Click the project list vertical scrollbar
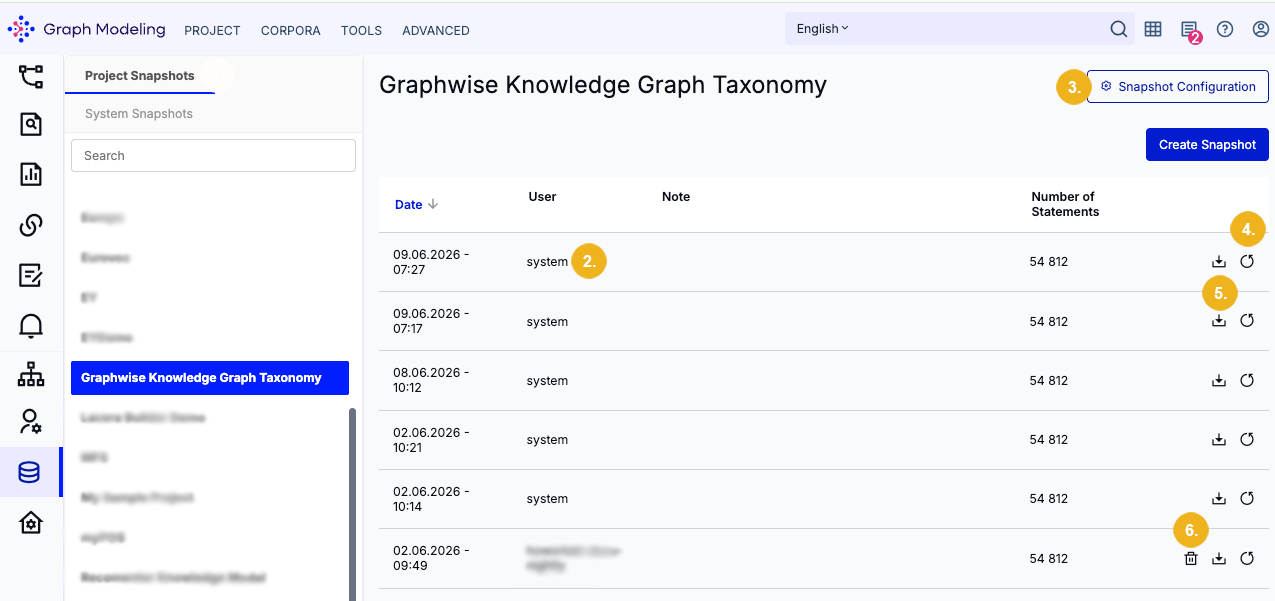 (352, 503)
